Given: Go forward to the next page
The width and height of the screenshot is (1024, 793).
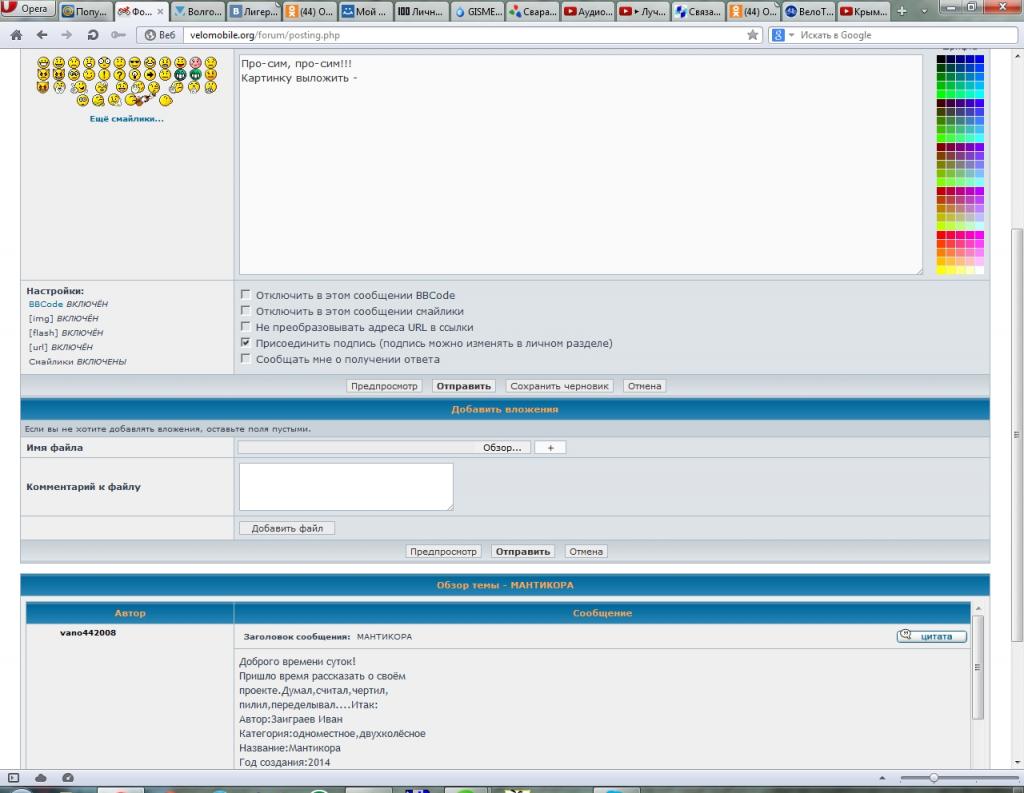Looking at the screenshot, I should coord(67,35).
